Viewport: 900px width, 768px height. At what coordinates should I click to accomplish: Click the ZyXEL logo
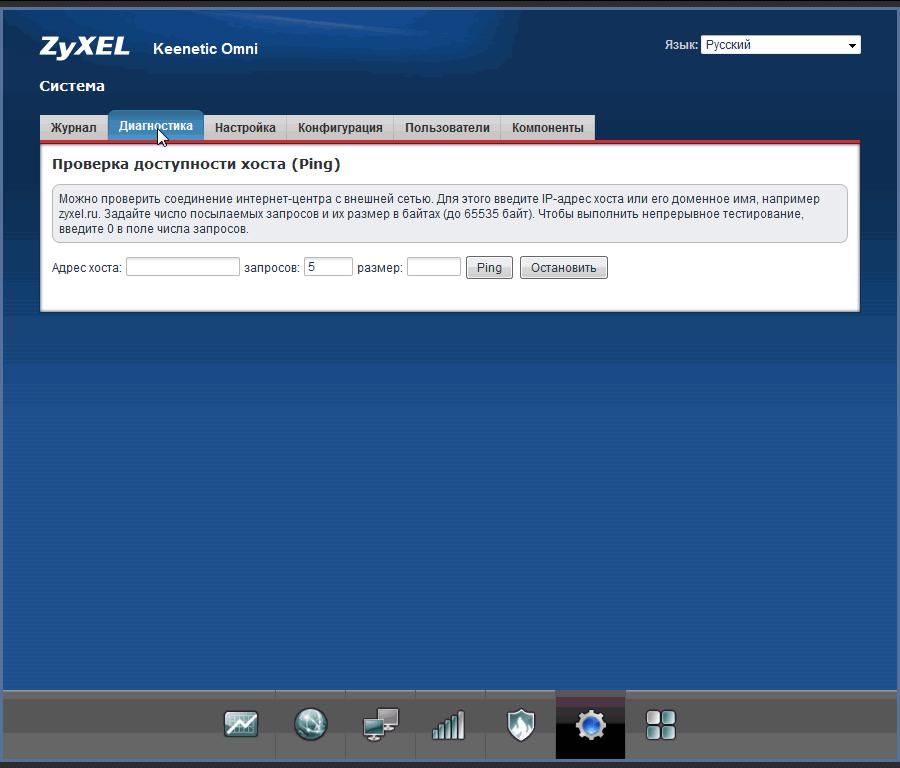click(x=85, y=47)
